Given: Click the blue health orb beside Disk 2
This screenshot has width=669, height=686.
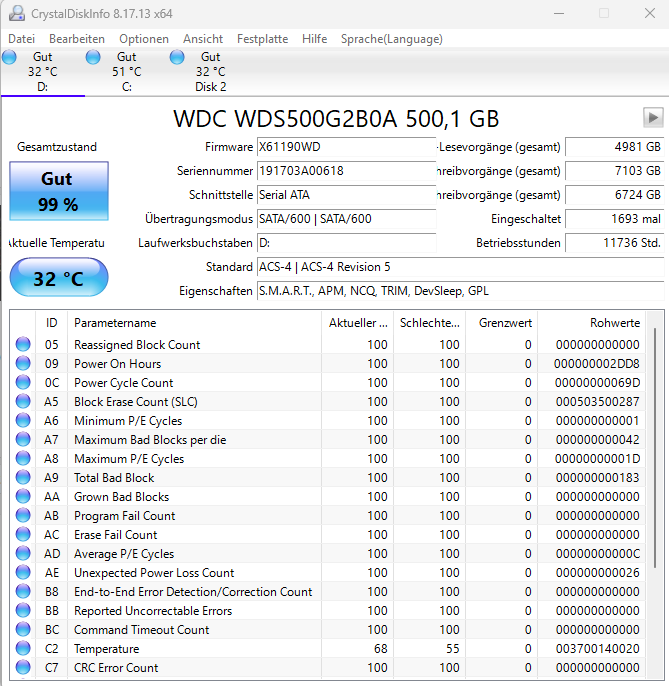Looking at the screenshot, I should pyautogui.click(x=177, y=57).
